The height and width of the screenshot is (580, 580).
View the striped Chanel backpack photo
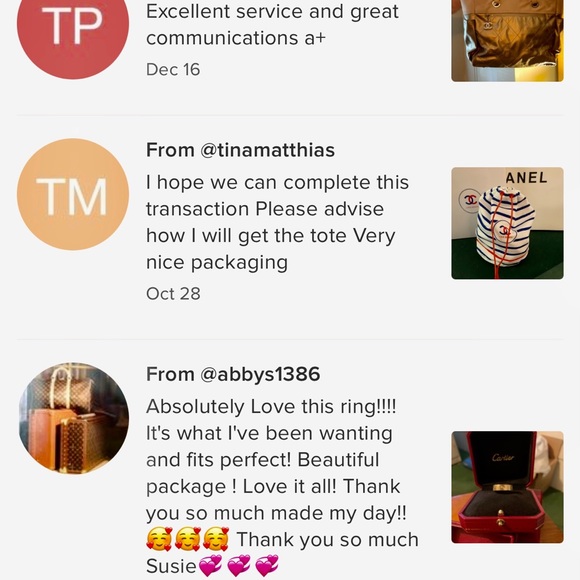[508, 223]
